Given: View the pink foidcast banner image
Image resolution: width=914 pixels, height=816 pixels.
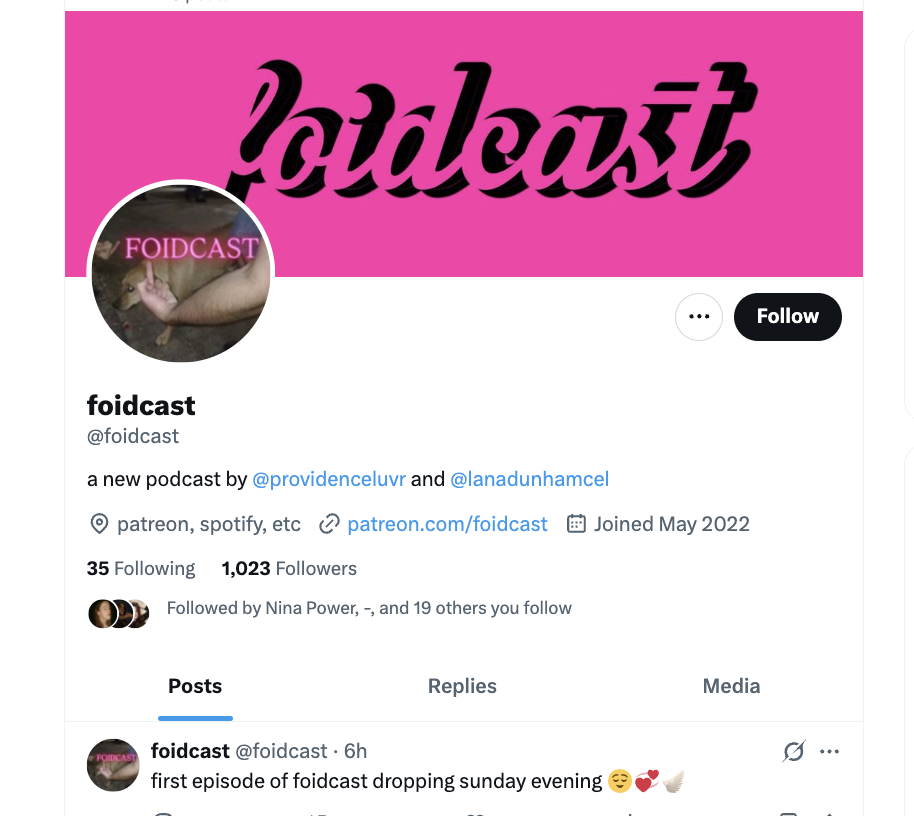Looking at the screenshot, I should coord(463,143).
